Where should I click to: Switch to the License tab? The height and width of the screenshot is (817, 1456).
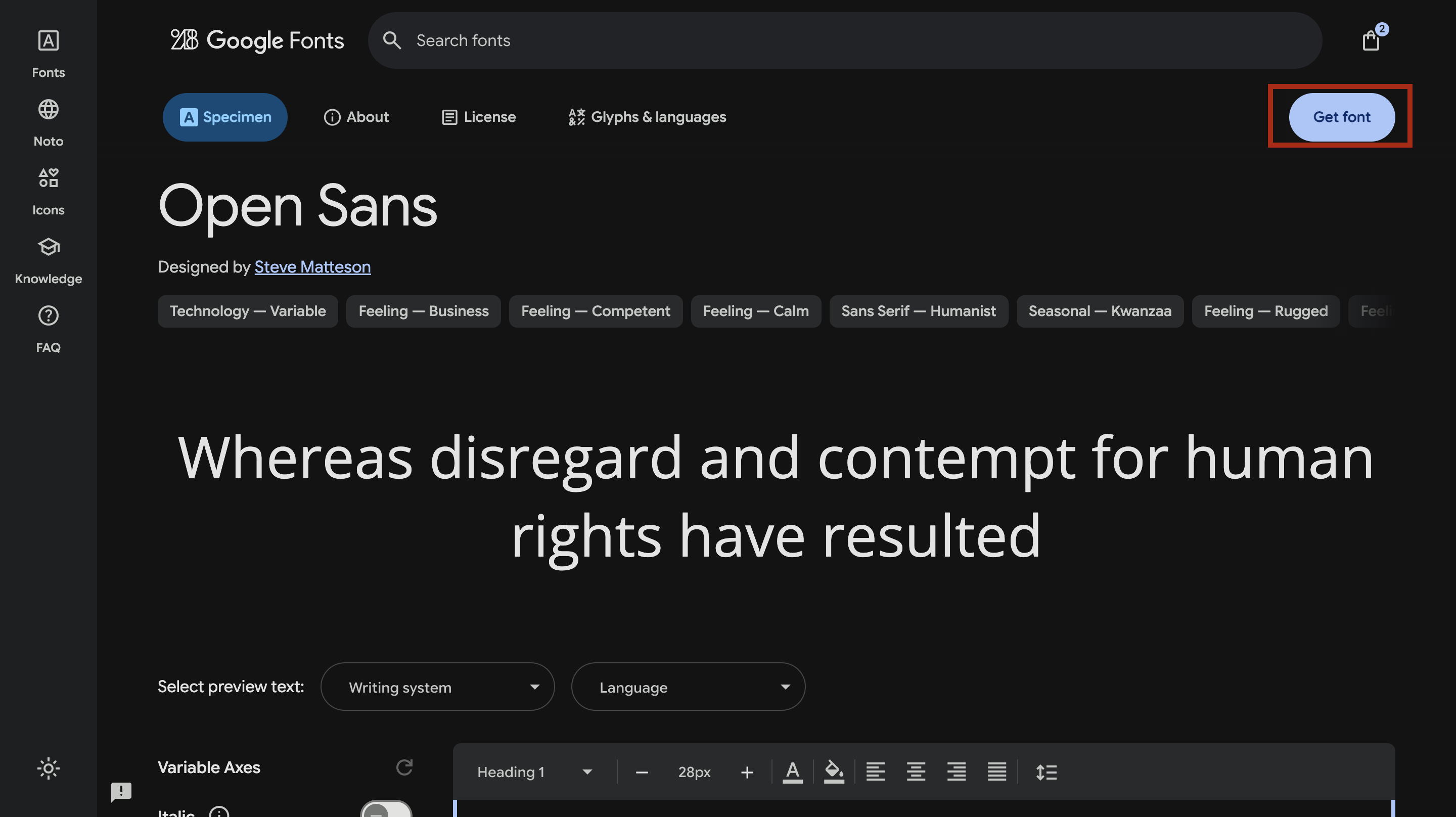[x=478, y=117]
